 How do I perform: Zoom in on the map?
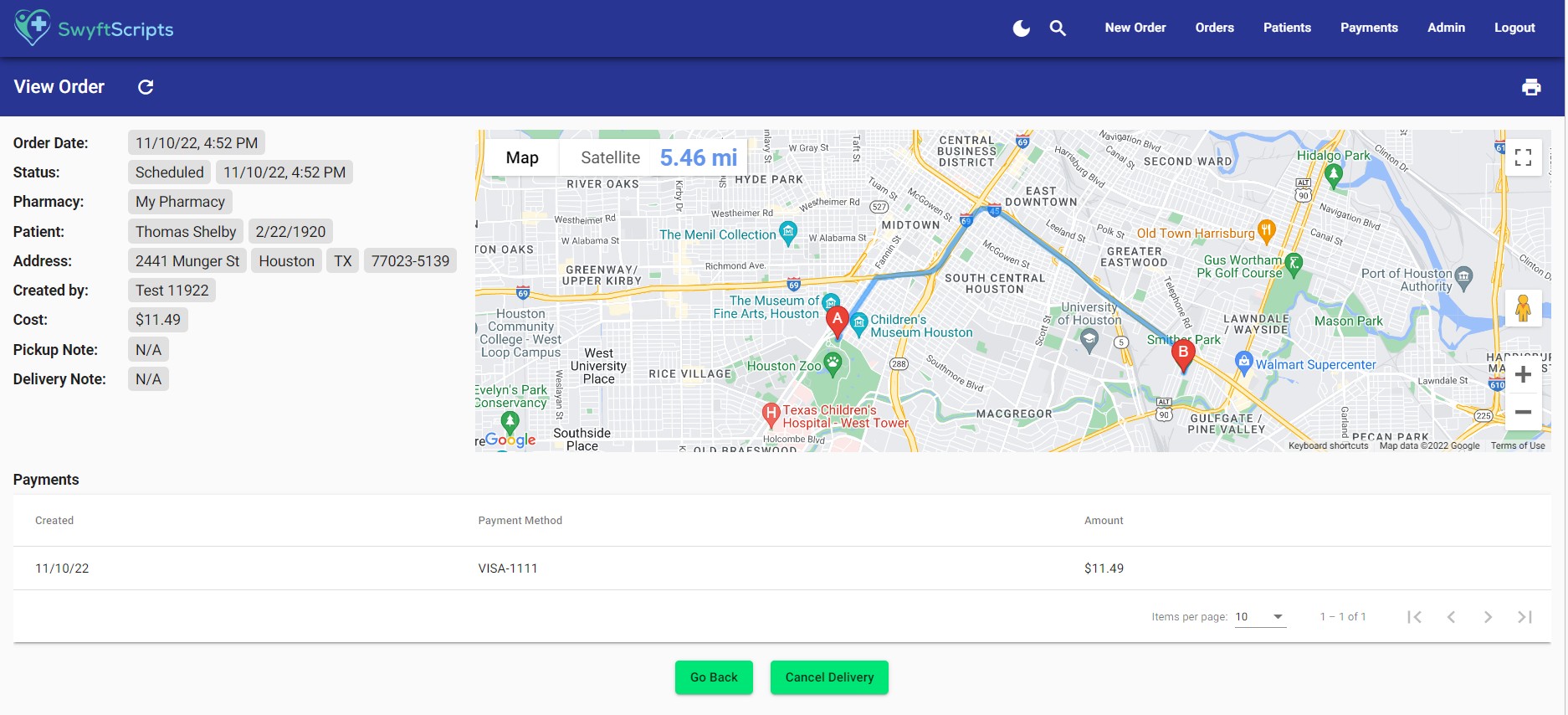tap(1523, 374)
